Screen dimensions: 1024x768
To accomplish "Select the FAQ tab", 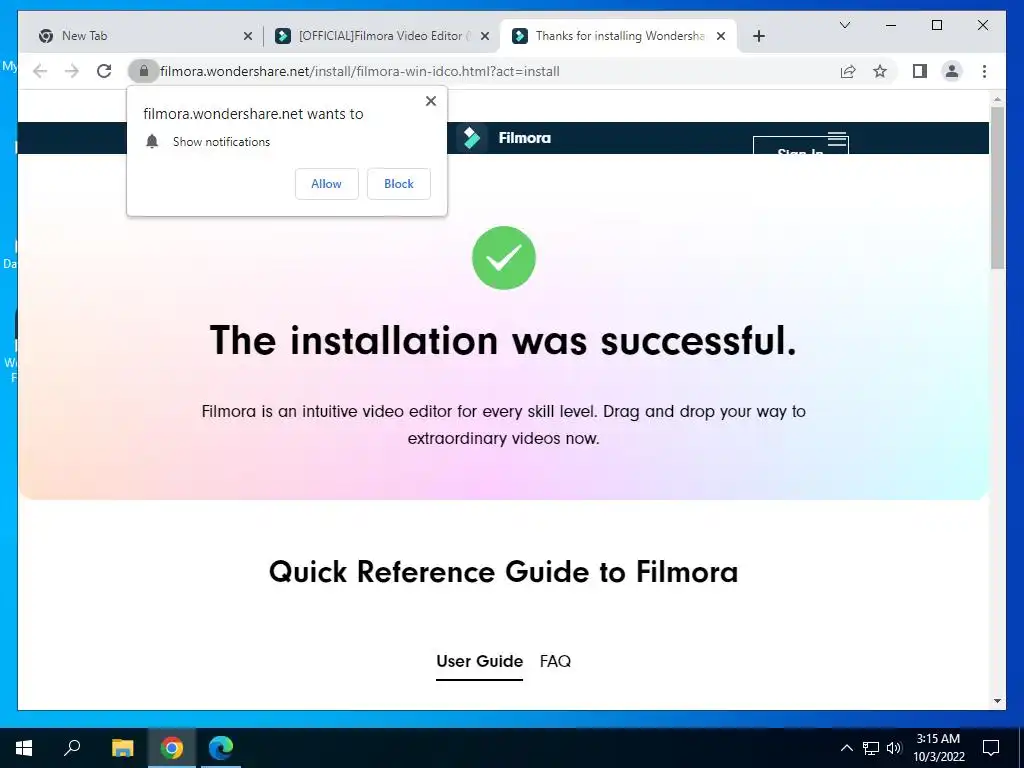I will [x=555, y=662].
